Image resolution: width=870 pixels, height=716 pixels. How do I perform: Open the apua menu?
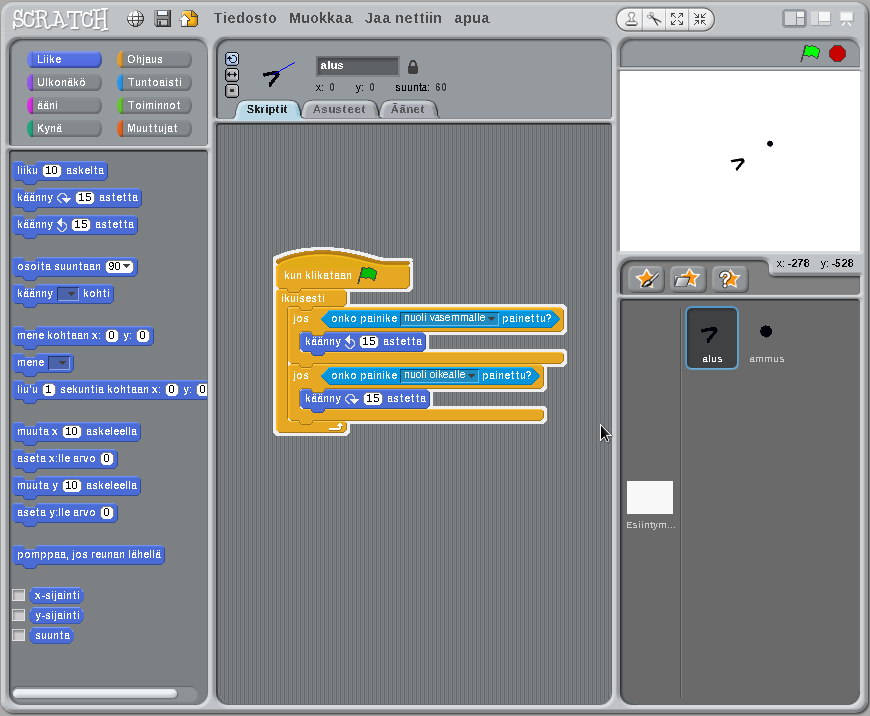coord(472,19)
